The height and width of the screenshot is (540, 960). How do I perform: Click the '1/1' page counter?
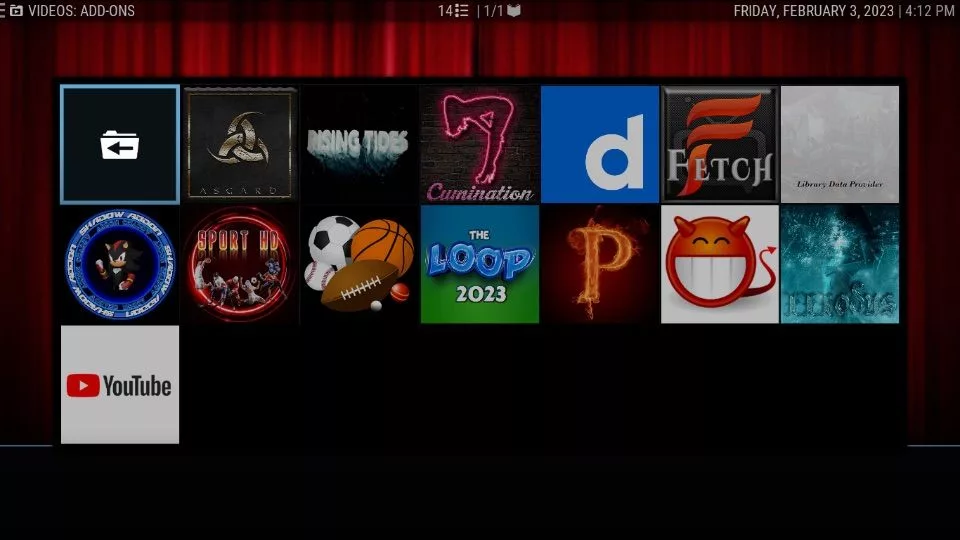[493, 11]
